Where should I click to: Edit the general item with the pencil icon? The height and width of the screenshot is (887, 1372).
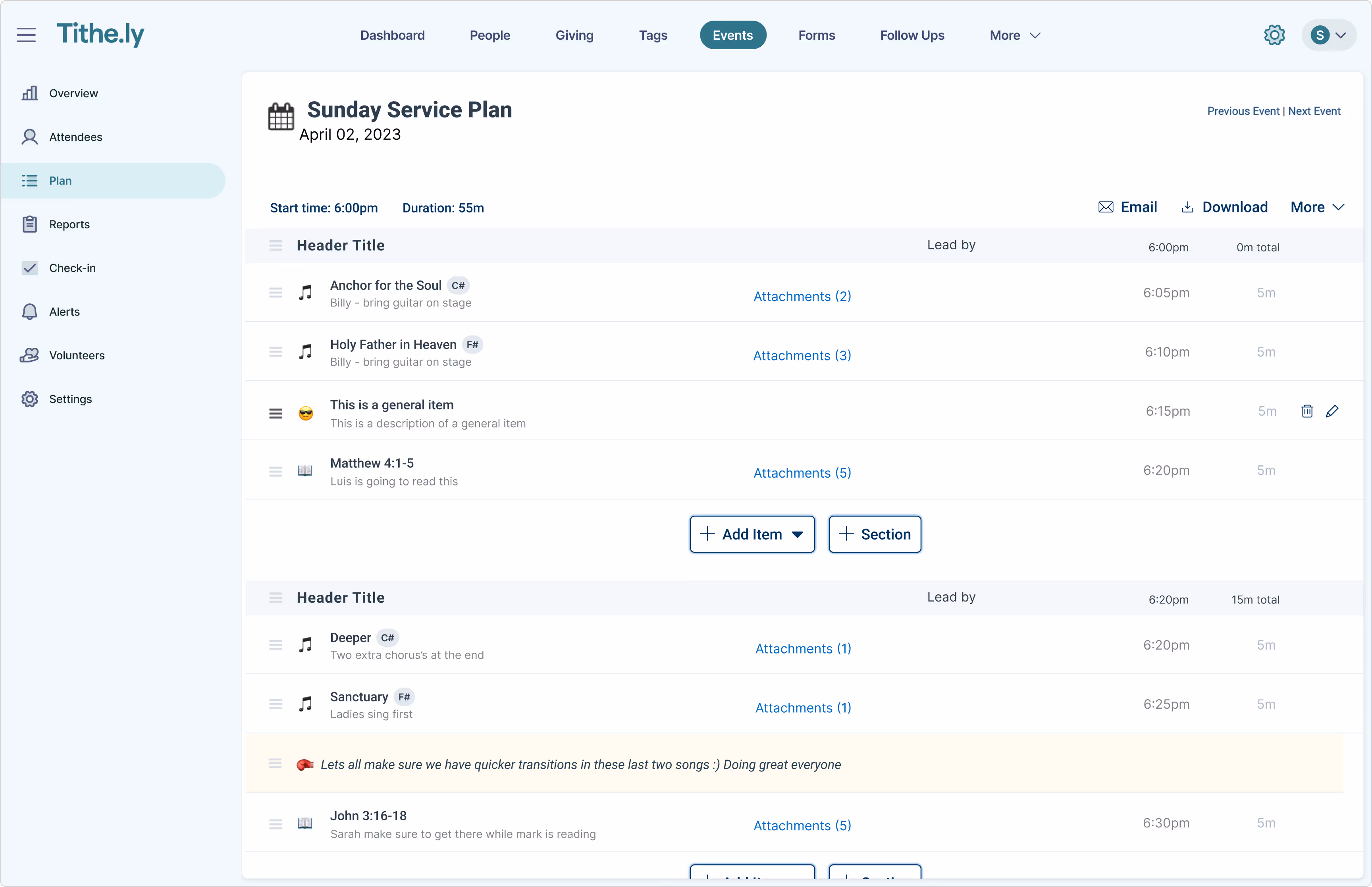(x=1333, y=411)
